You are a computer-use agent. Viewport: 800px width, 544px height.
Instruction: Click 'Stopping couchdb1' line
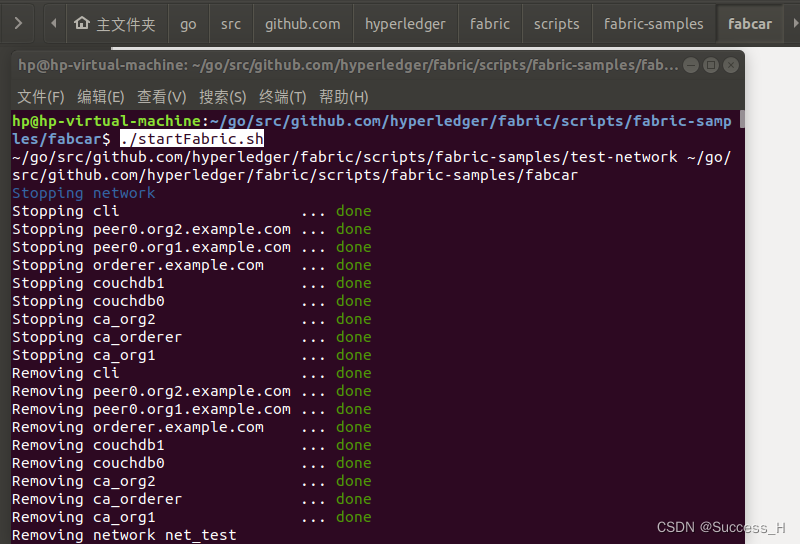tap(192, 283)
